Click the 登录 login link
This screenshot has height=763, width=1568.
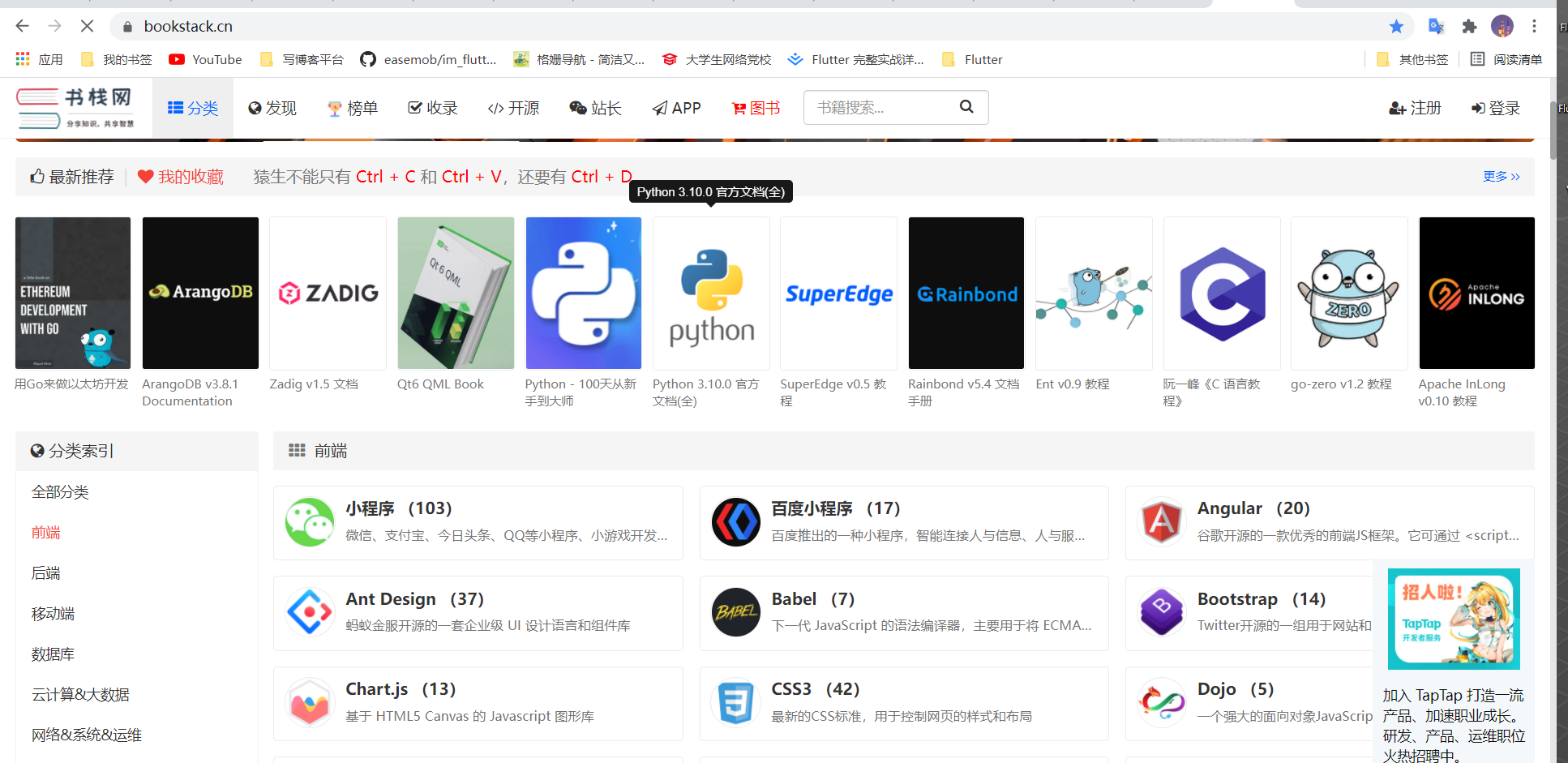(x=1496, y=109)
